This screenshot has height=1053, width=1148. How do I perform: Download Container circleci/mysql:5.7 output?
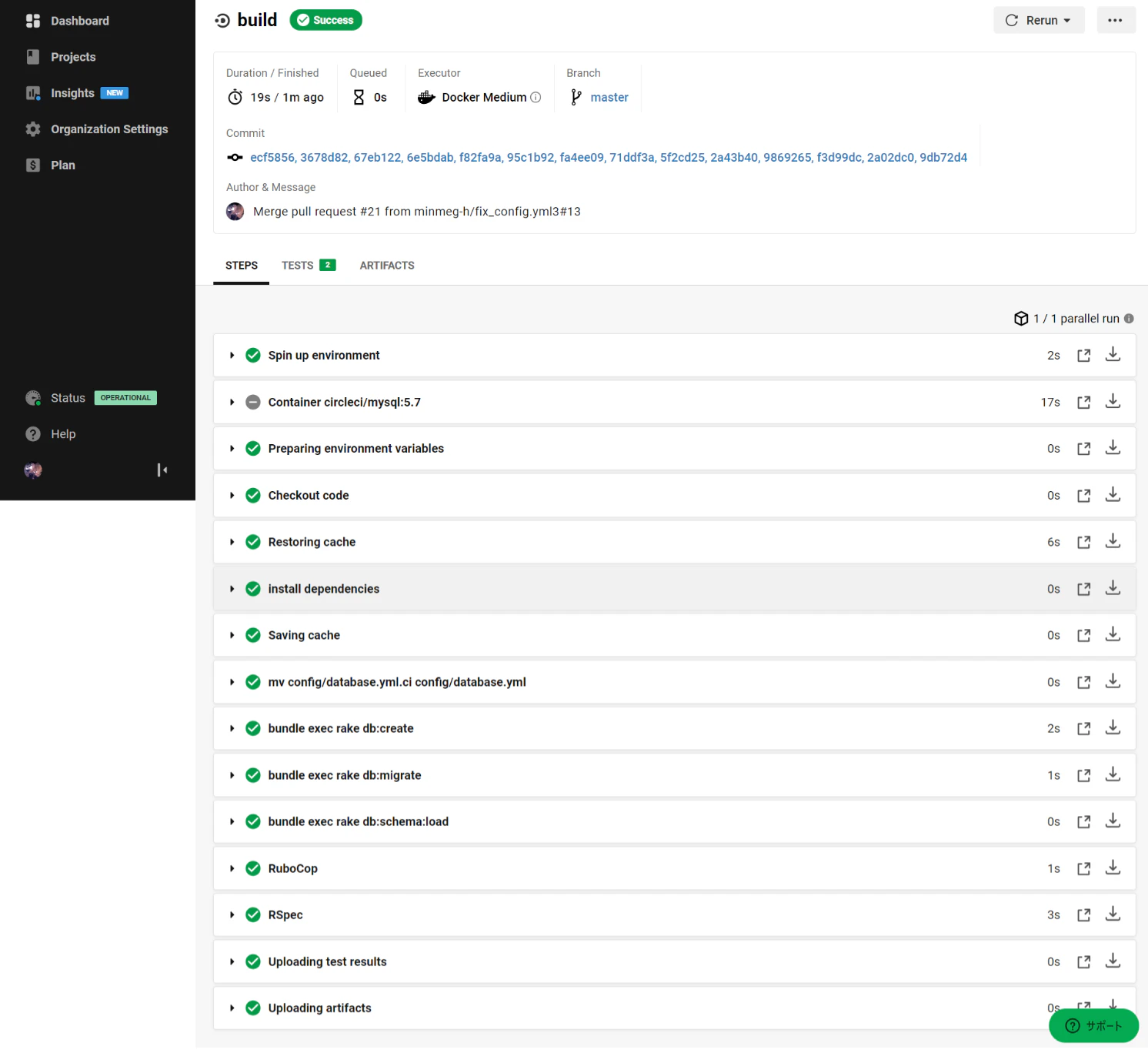coord(1113,402)
